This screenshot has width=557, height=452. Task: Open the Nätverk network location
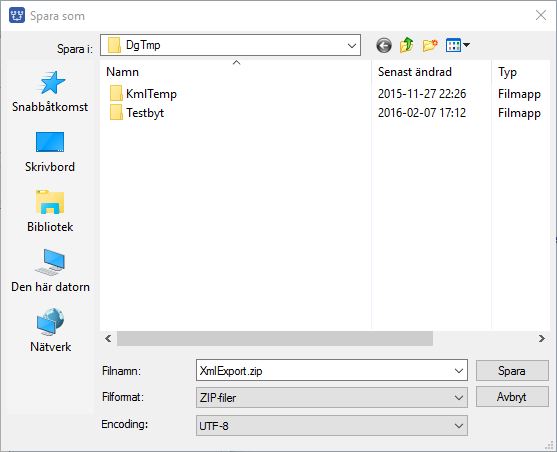pyautogui.click(x=50, y=330)
